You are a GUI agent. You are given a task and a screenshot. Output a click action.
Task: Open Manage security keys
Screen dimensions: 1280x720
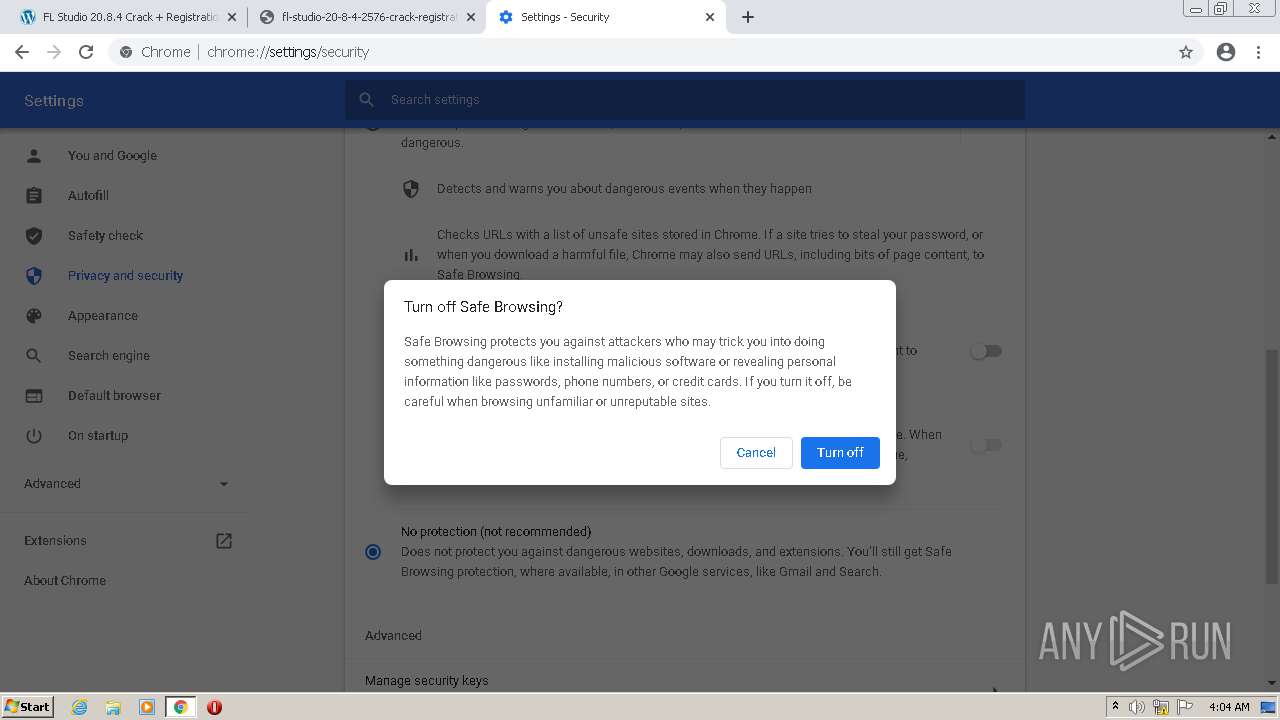(x=685, y=681)
